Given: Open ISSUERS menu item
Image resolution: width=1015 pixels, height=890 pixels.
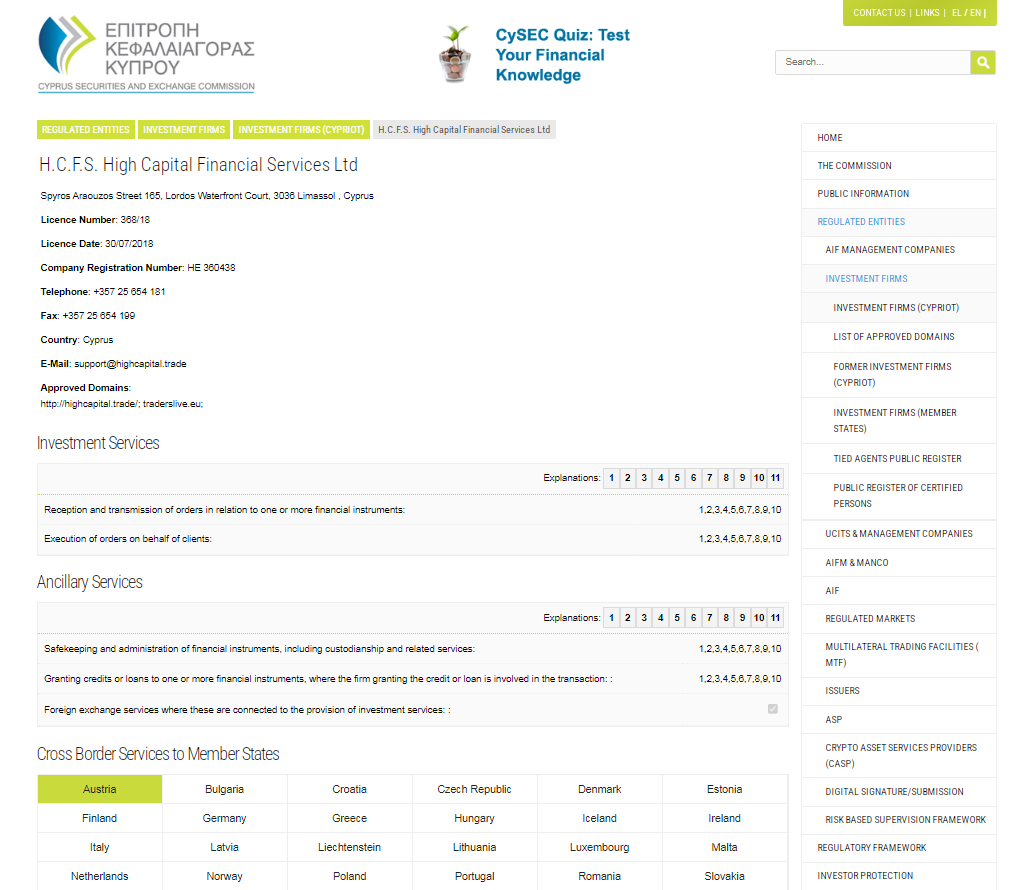Looking at the screenshot, I should pos(898,691).
